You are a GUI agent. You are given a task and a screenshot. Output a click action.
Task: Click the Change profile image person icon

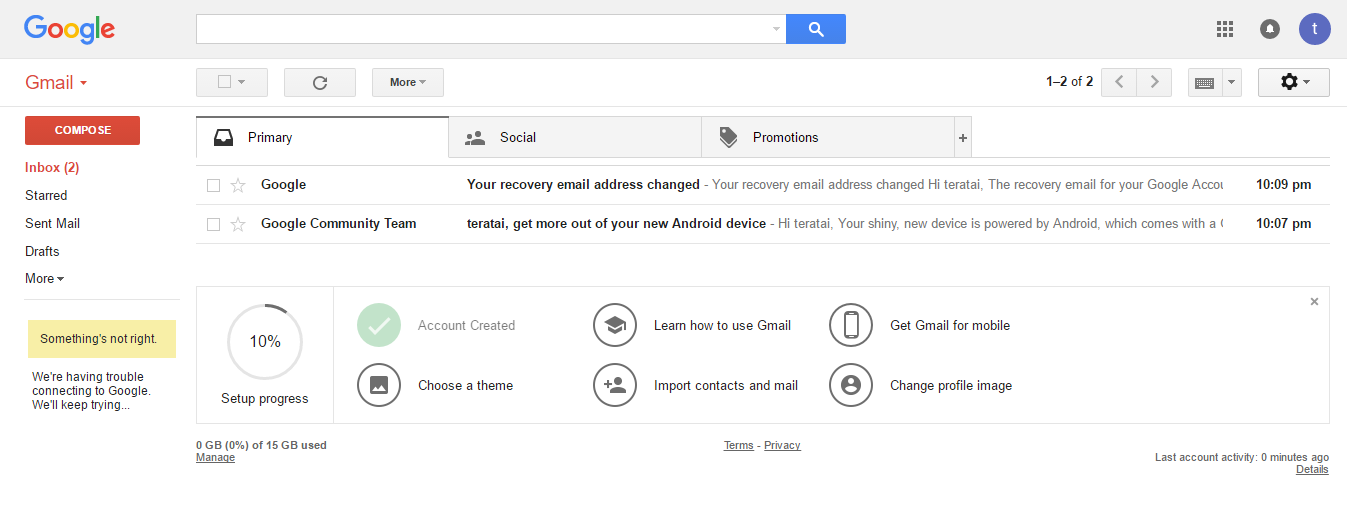coord(851,385)
